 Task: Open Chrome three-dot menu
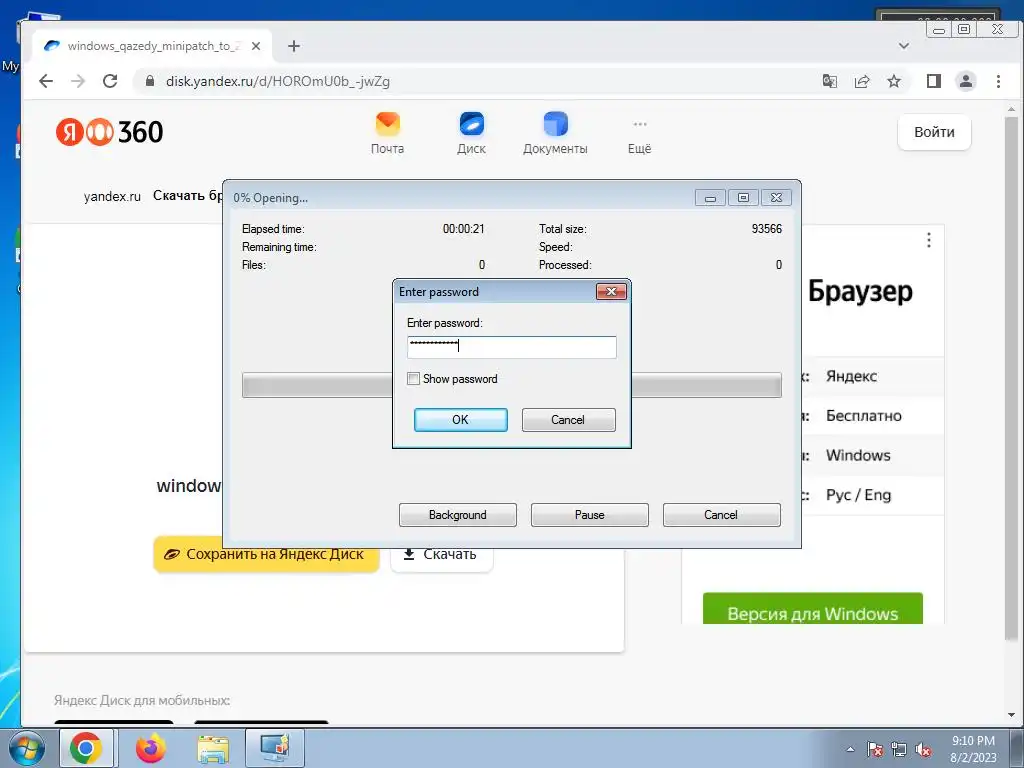point(998,81)
